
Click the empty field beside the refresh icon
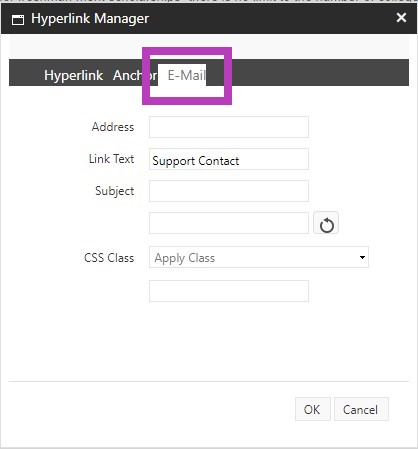click(229, 223)
